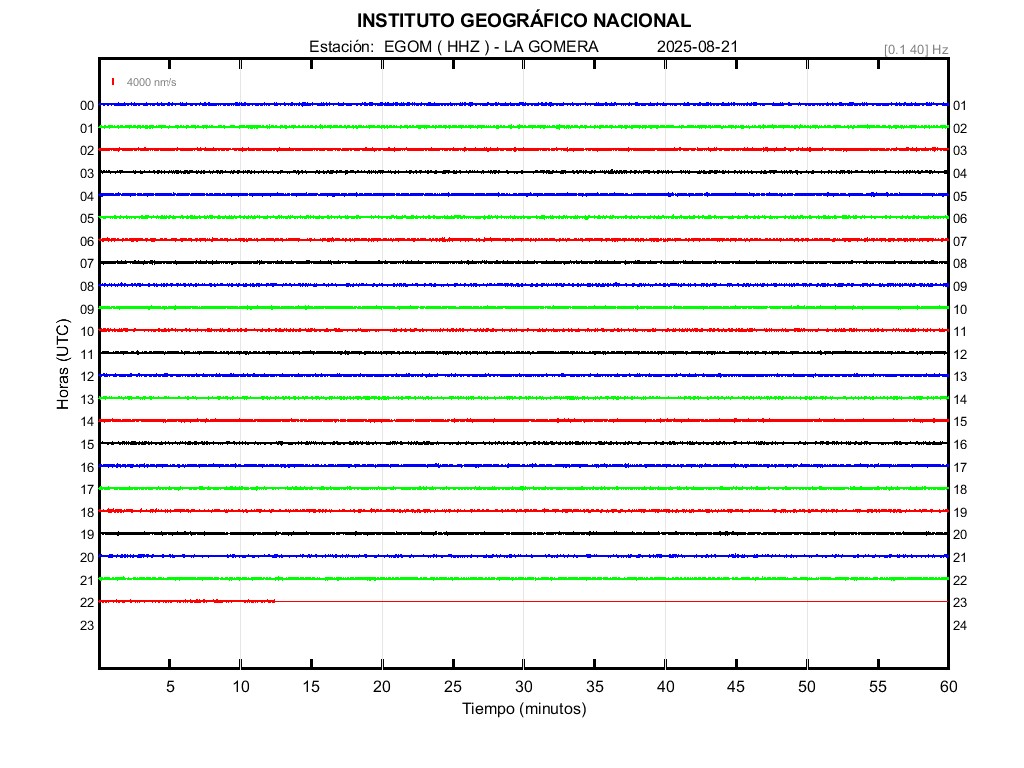Click minute label 25 on time axis
Image resolution: width=1024 pixels, height=768 pixels.
pyautogui.click(x=453, y=686)
